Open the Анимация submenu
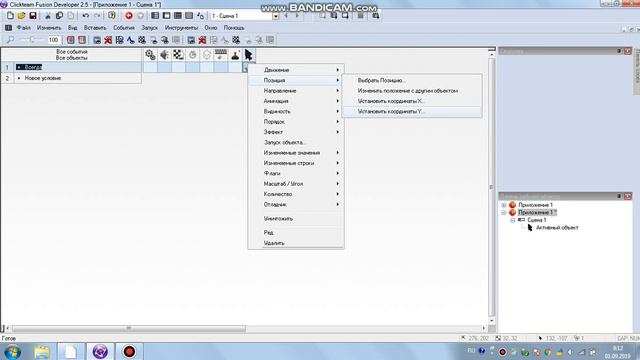Viewport: 640px width, 360px height. coord(296,101)
